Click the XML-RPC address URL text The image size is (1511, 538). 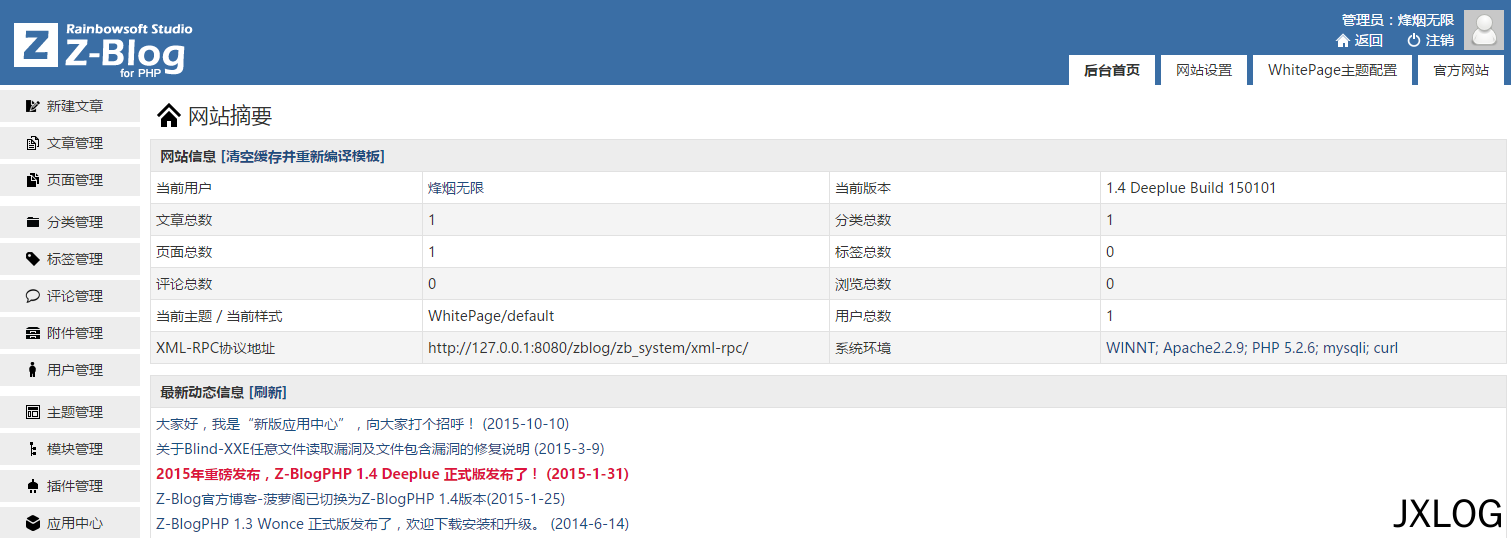(x=588, y=348)
